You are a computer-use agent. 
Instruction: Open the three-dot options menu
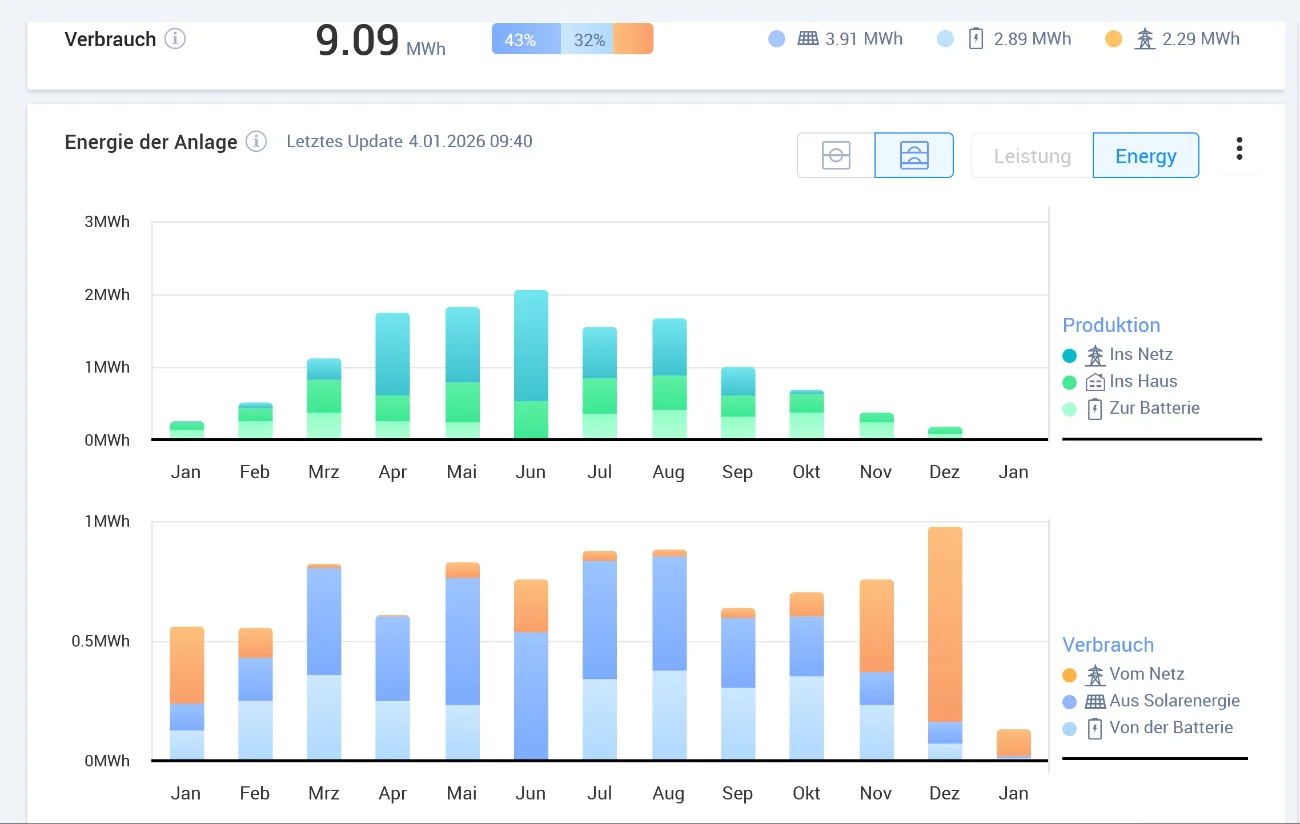(x=1239, y=150)
